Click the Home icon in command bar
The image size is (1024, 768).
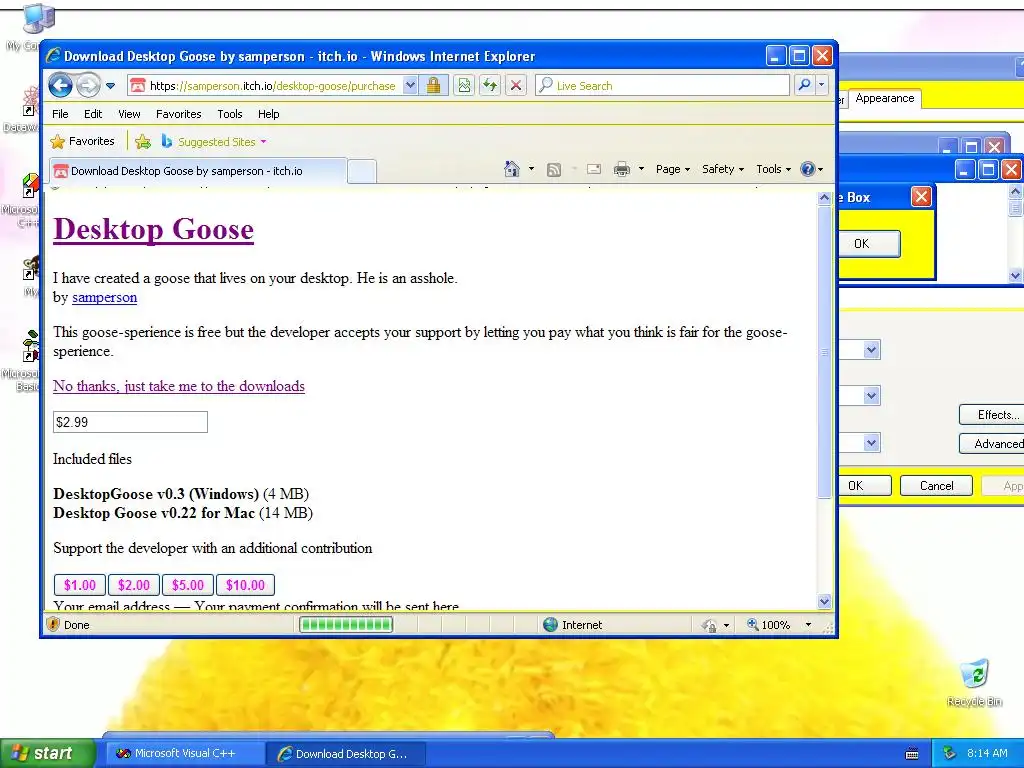pos(512,169)
